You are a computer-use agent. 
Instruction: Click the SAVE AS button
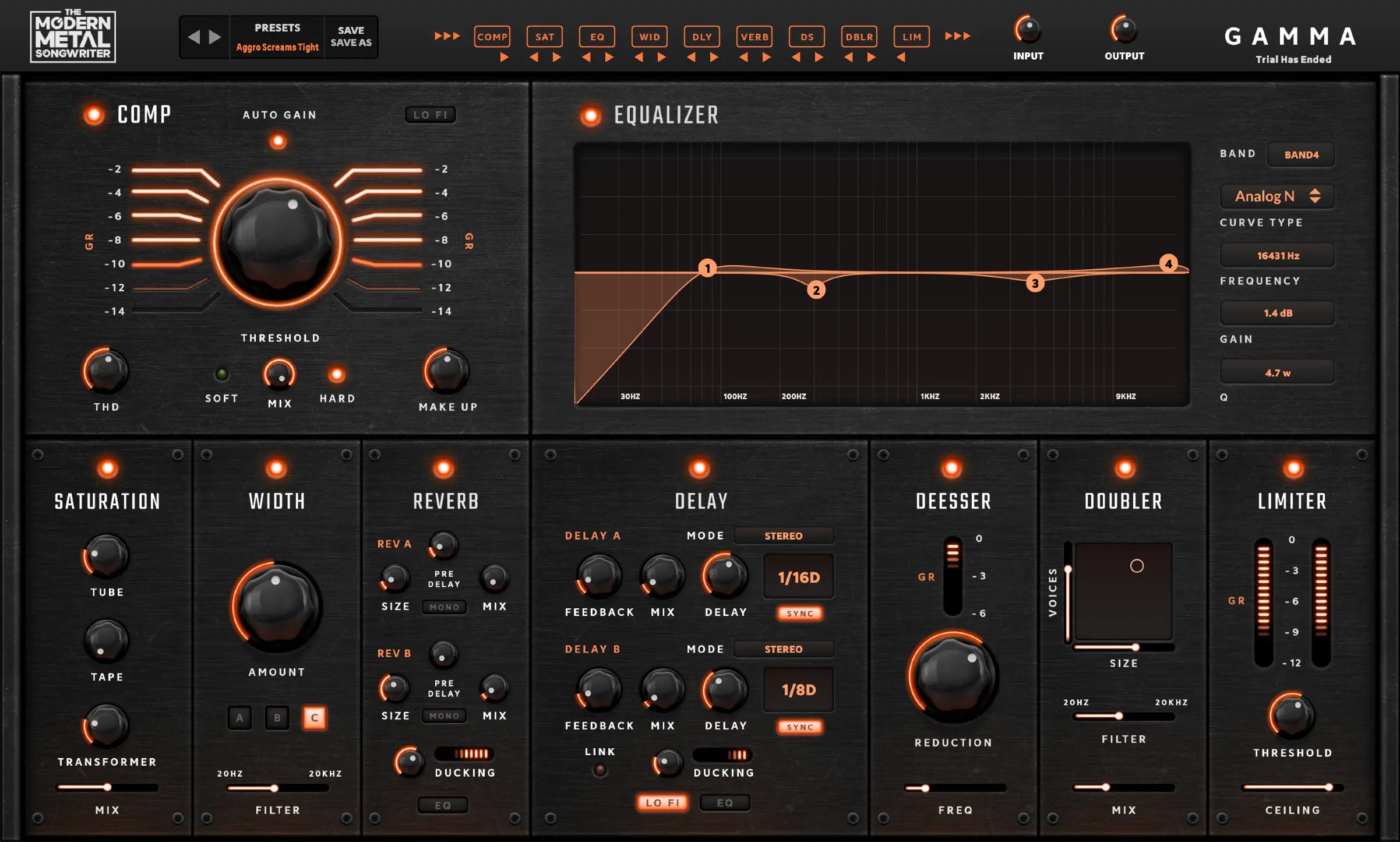coord(351,43)
